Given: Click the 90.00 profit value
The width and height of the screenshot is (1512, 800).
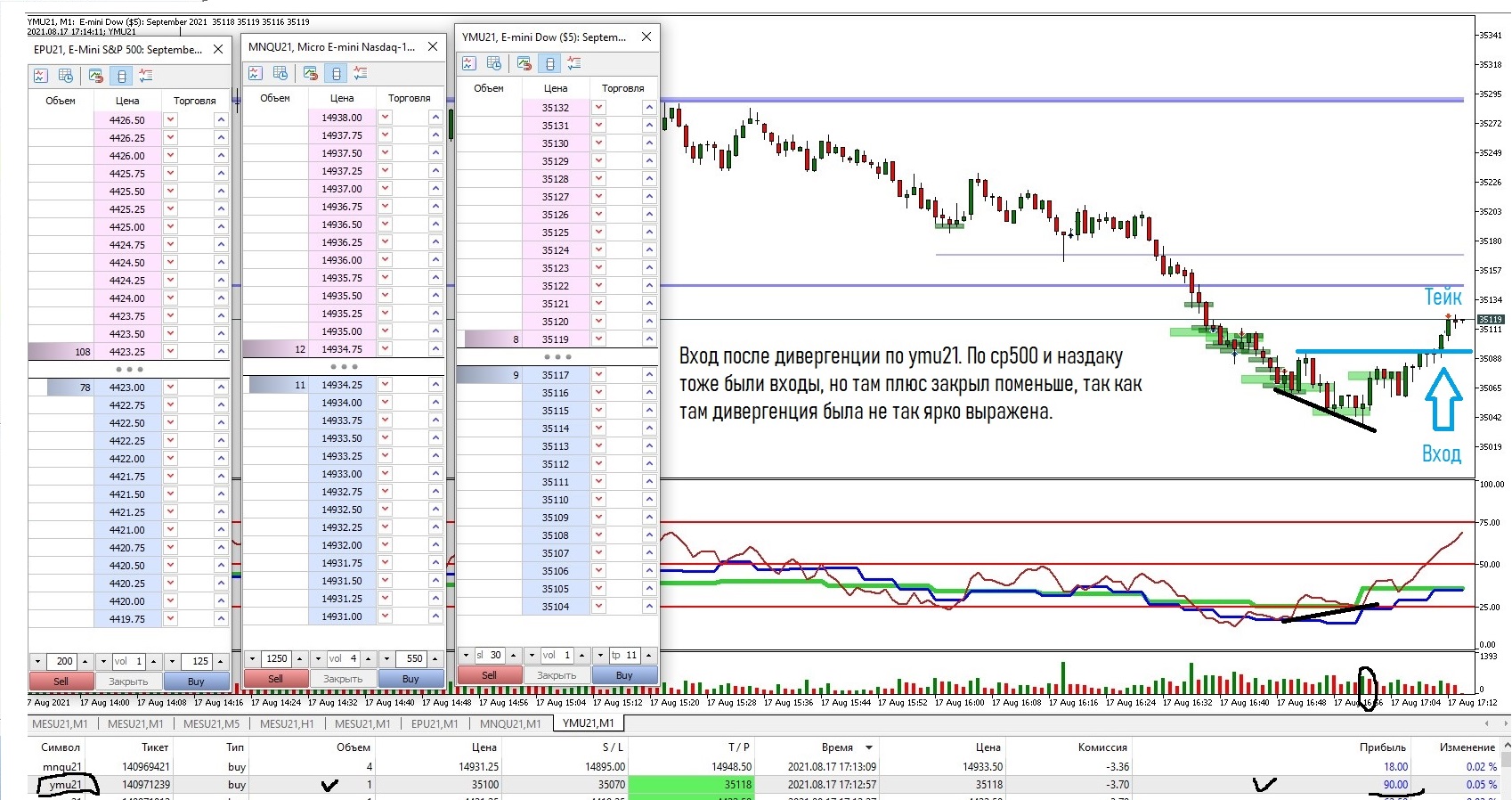Looking at the screenshot, I should tap(1395, 785).
